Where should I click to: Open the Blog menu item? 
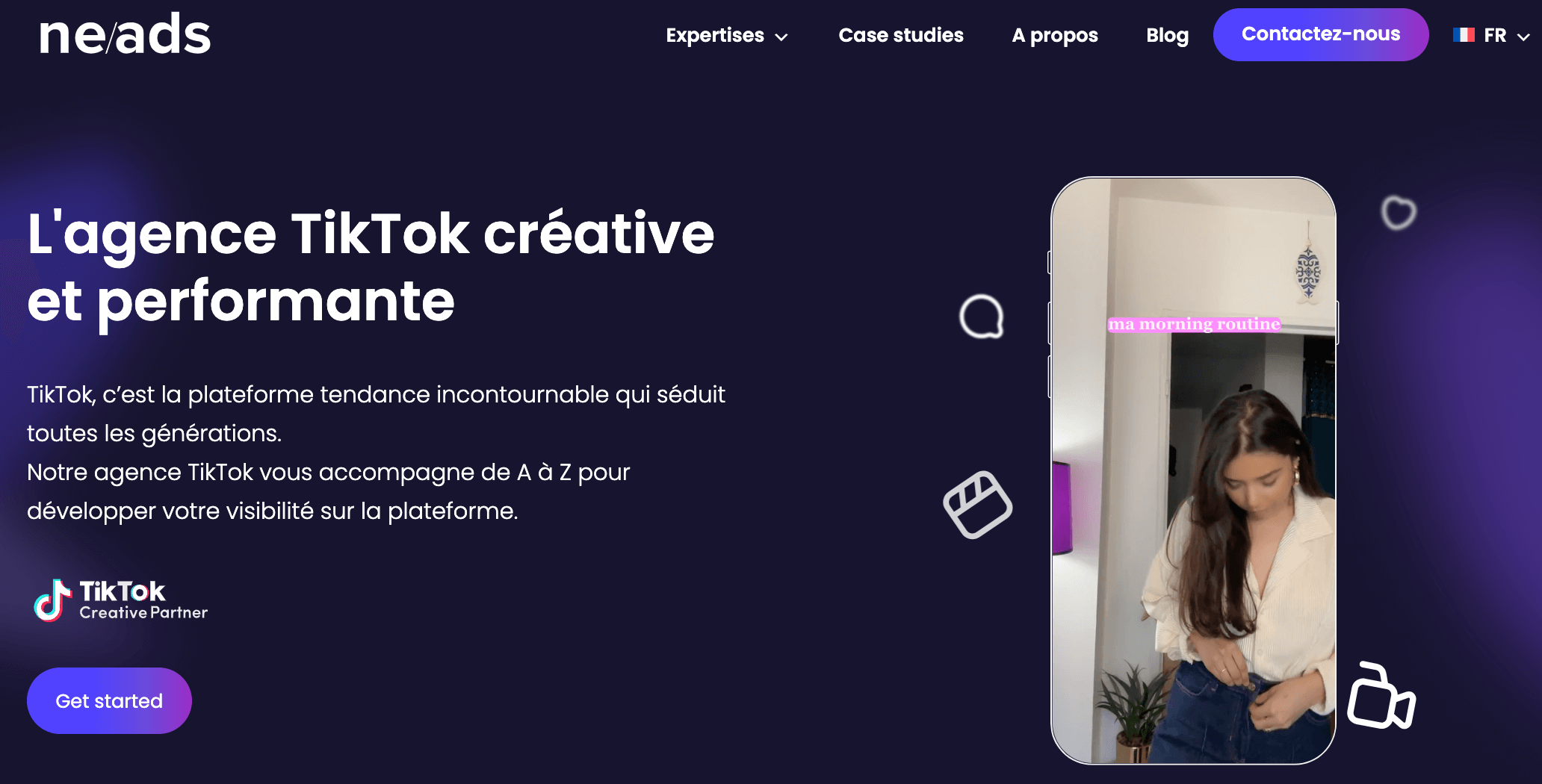[1167, 35]
